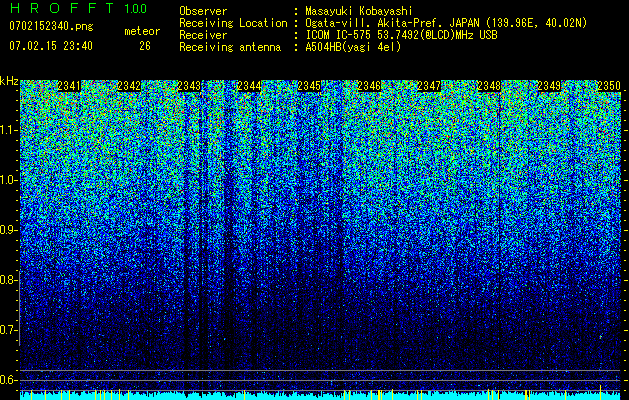Click the 2346 time marker
This screenshot has height=400, width=629.
[x=369, y=86]
